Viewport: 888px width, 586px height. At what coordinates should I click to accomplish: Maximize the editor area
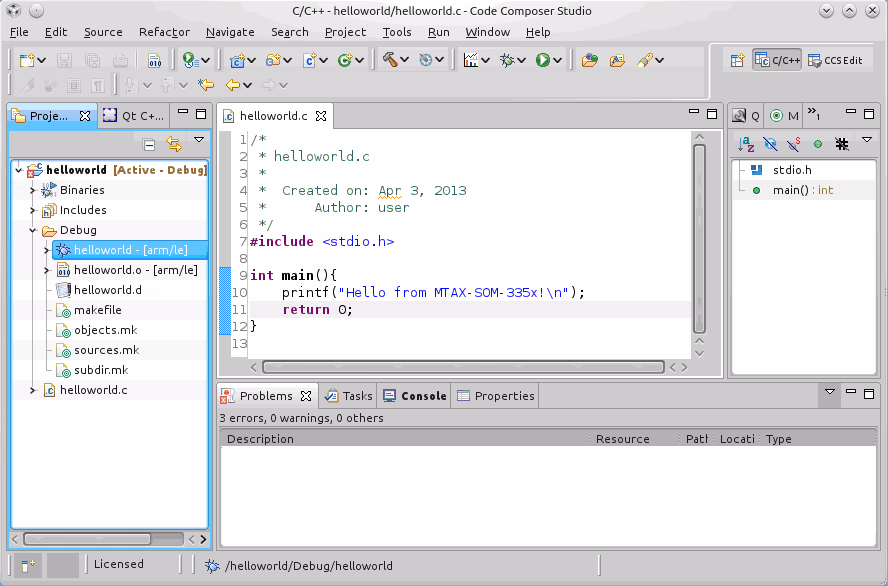712,114
